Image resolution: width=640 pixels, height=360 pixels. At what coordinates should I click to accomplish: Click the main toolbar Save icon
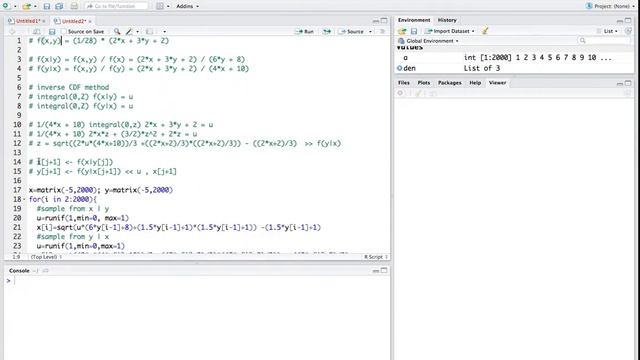[47, 6]
